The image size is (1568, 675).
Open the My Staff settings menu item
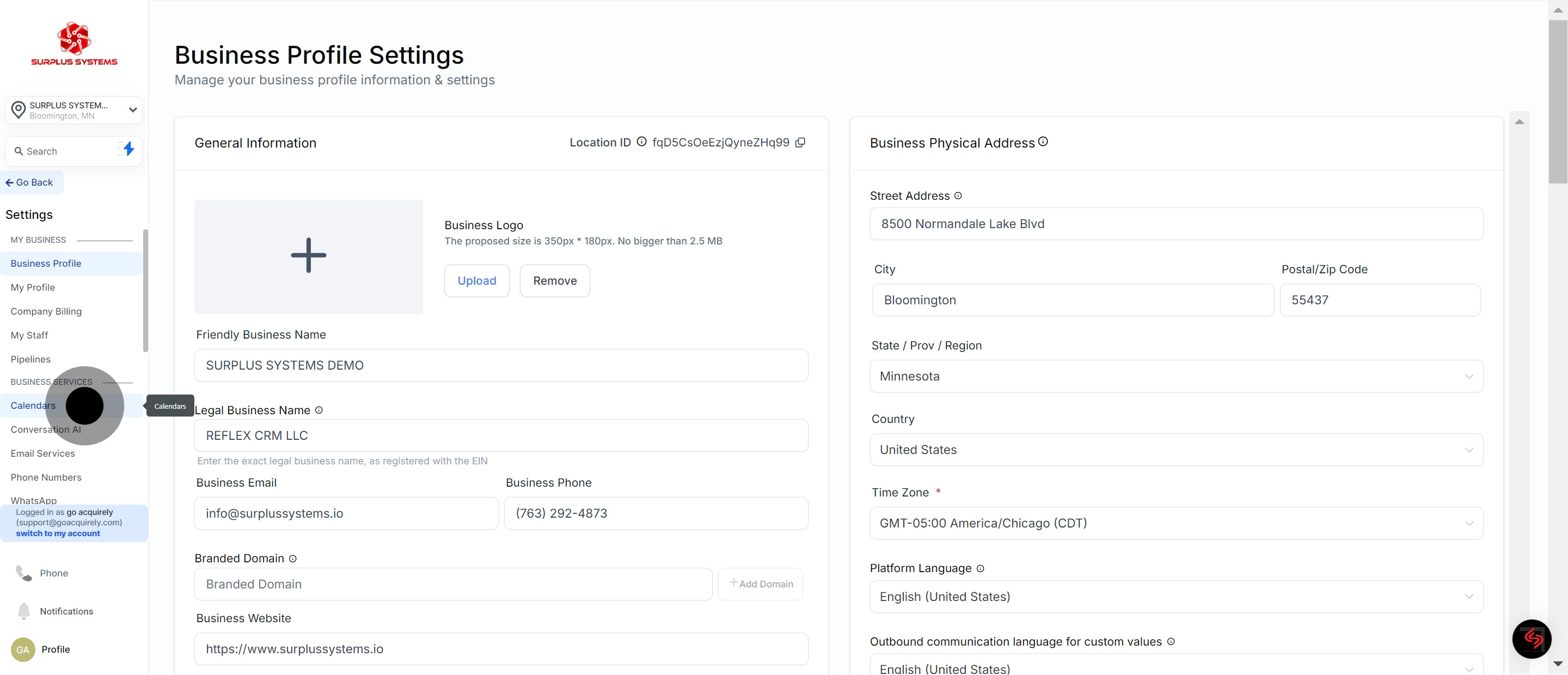(x=29, y=335)
